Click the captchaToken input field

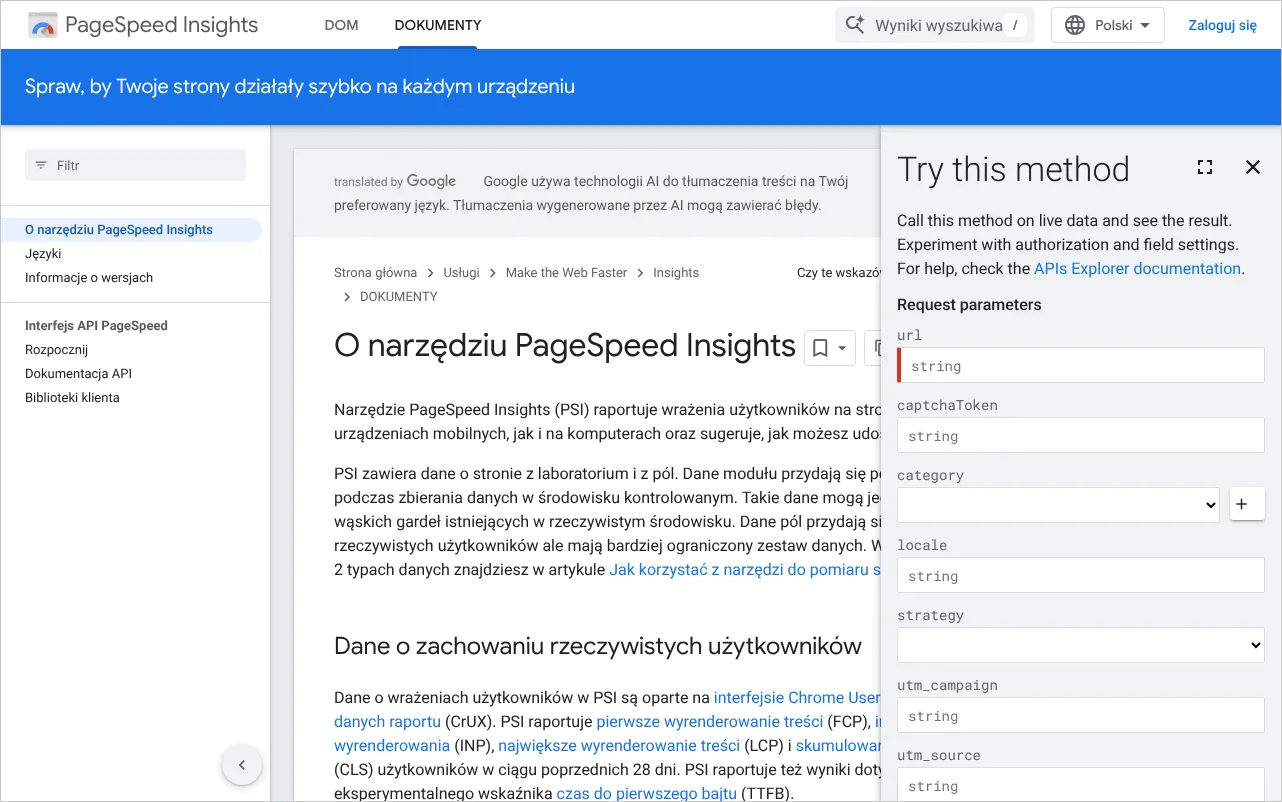[x=1081, y=435]
